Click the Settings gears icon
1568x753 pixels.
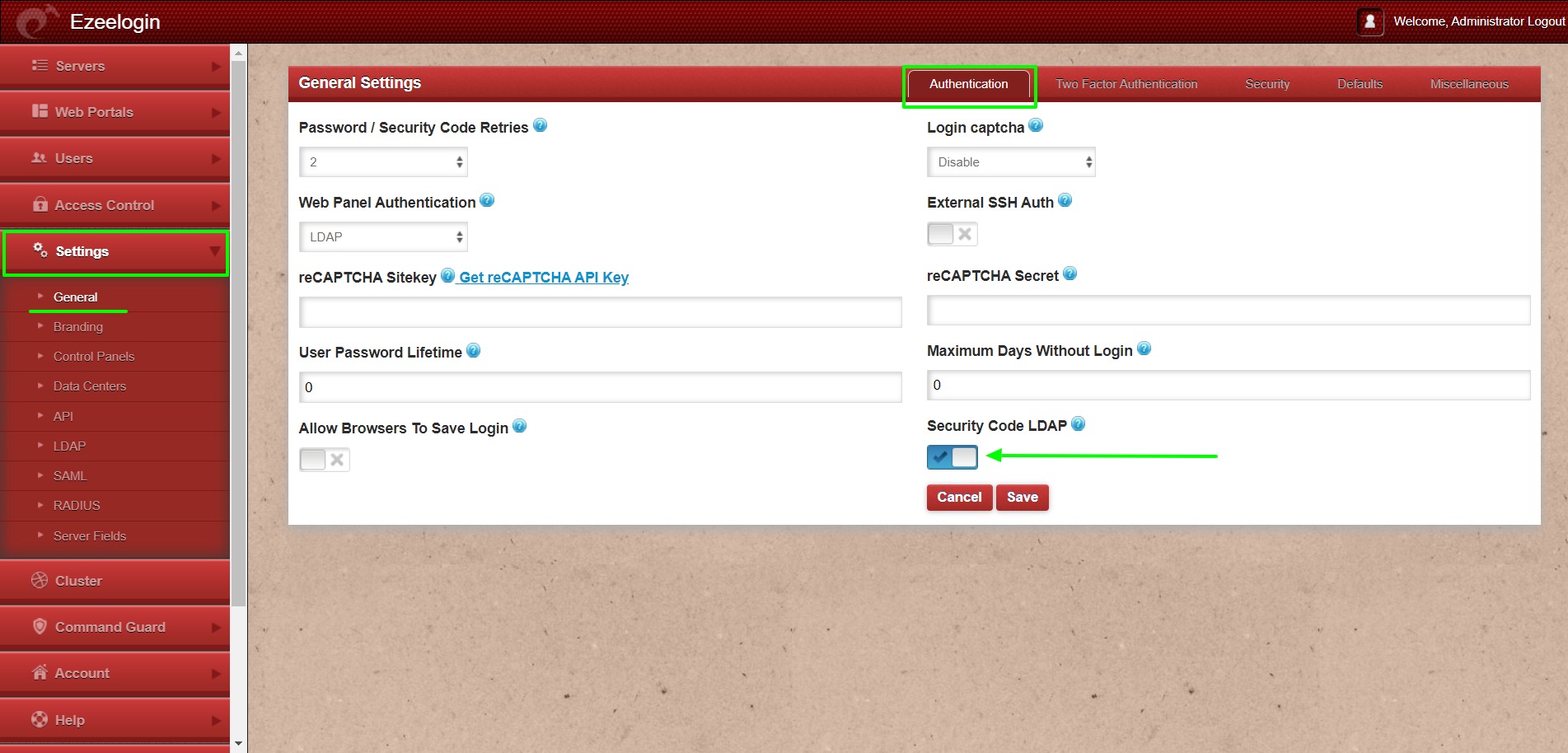[40, 250]
